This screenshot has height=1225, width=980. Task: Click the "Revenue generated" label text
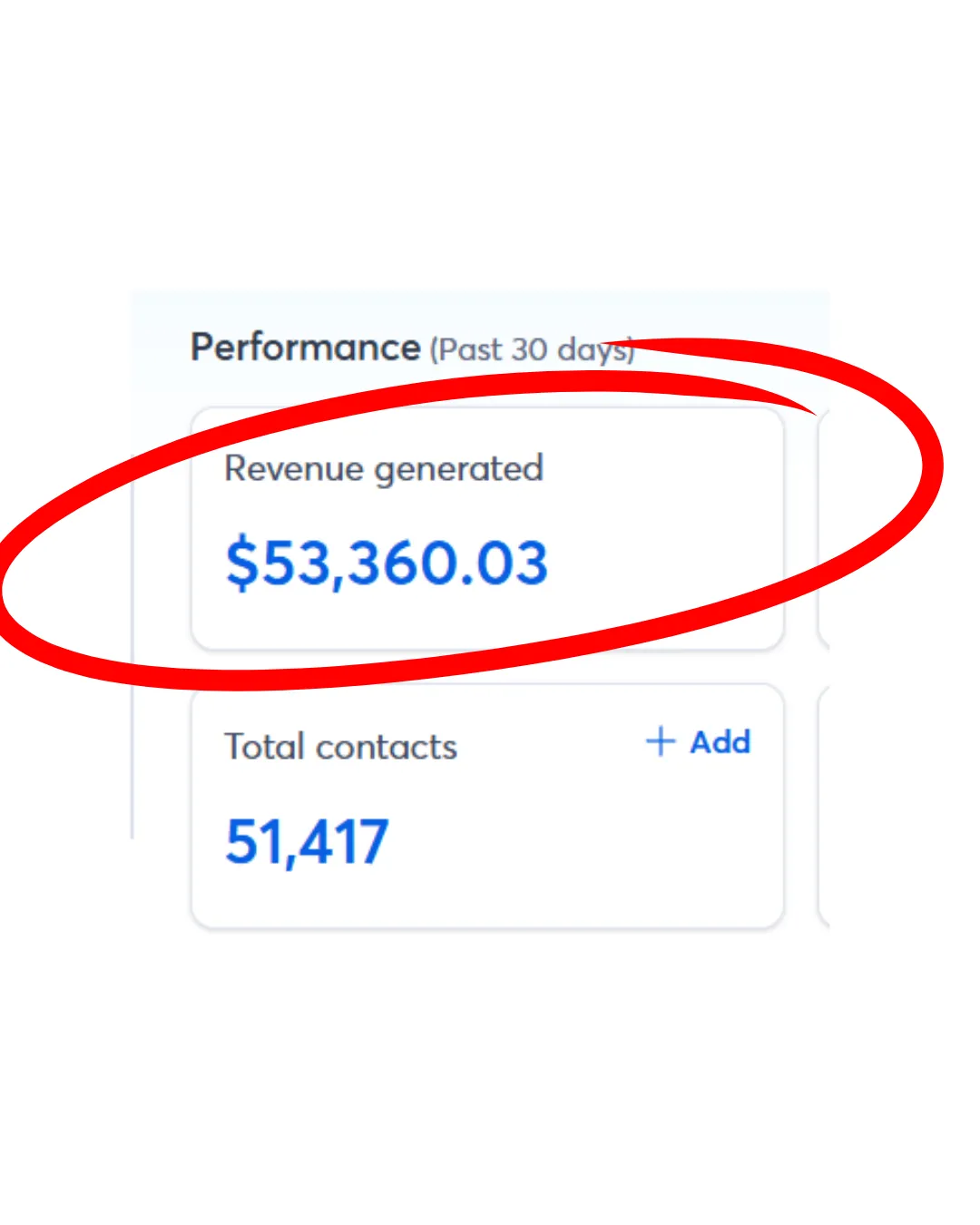(383, 469)
